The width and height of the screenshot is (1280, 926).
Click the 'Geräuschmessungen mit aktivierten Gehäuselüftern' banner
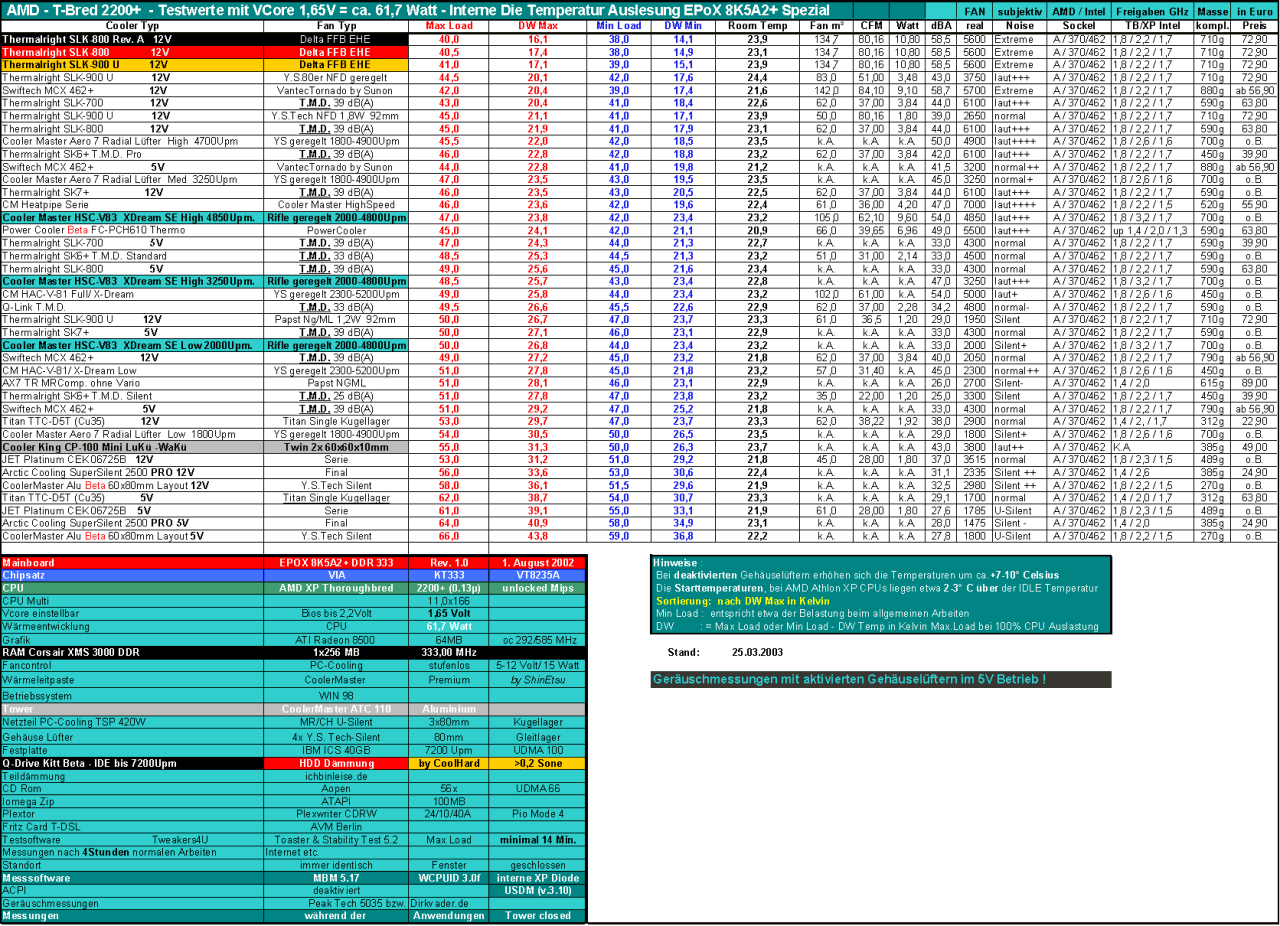[880, 680]
